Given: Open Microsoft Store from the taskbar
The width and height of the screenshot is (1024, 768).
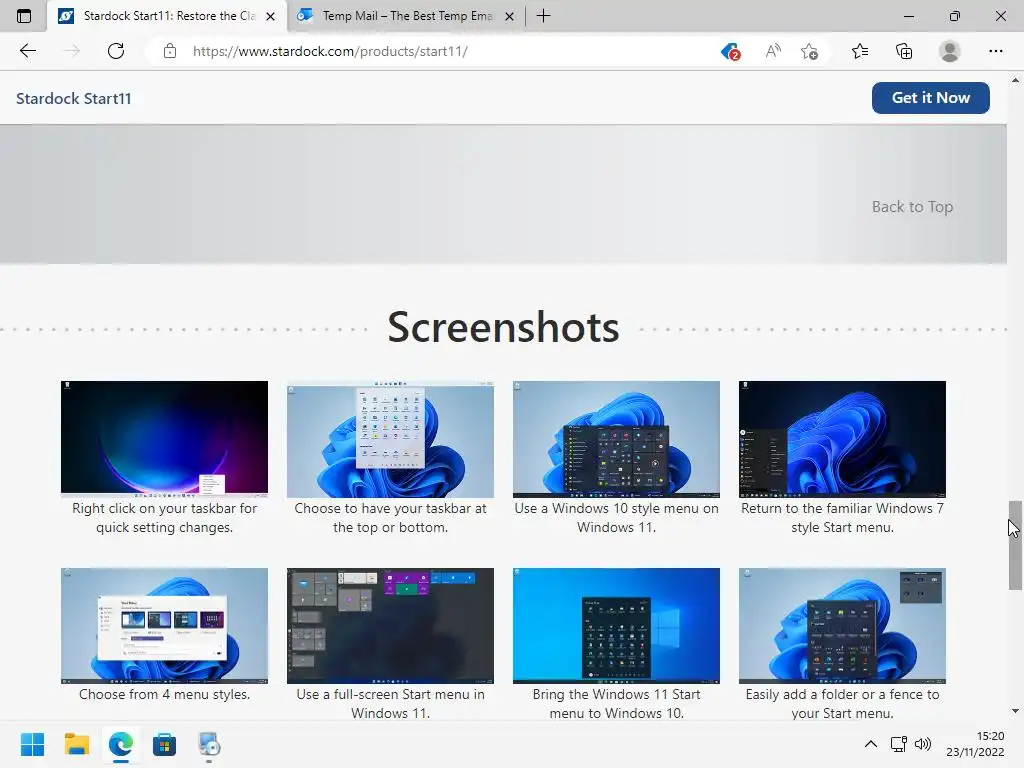Looking at the screenshot, I should tap(165, 744).
